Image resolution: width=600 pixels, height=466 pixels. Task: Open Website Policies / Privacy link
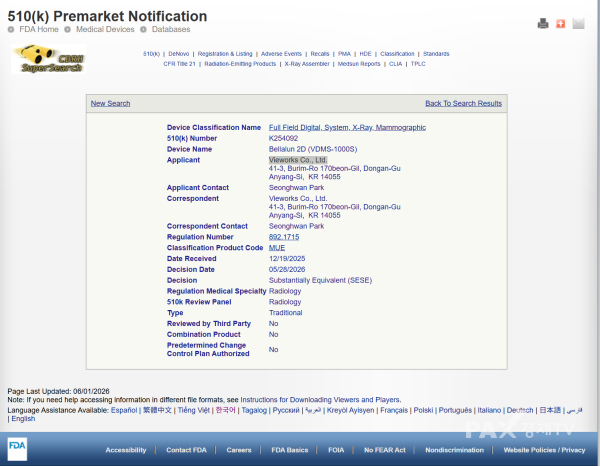click(544, 450)
